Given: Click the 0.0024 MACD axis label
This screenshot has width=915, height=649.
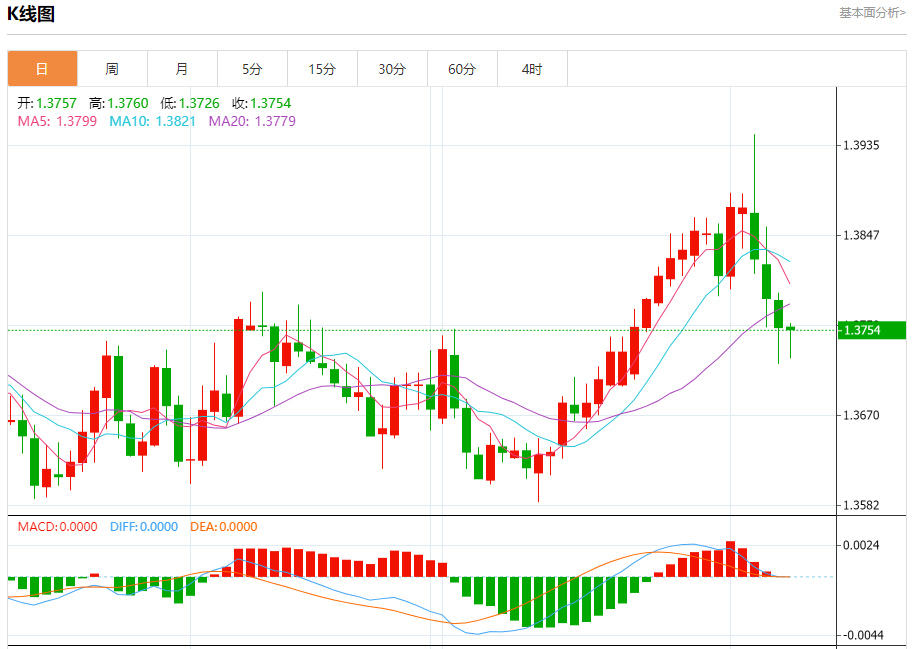Looking at the screenshot, I should pyautogui.click(x=861, y=546).
